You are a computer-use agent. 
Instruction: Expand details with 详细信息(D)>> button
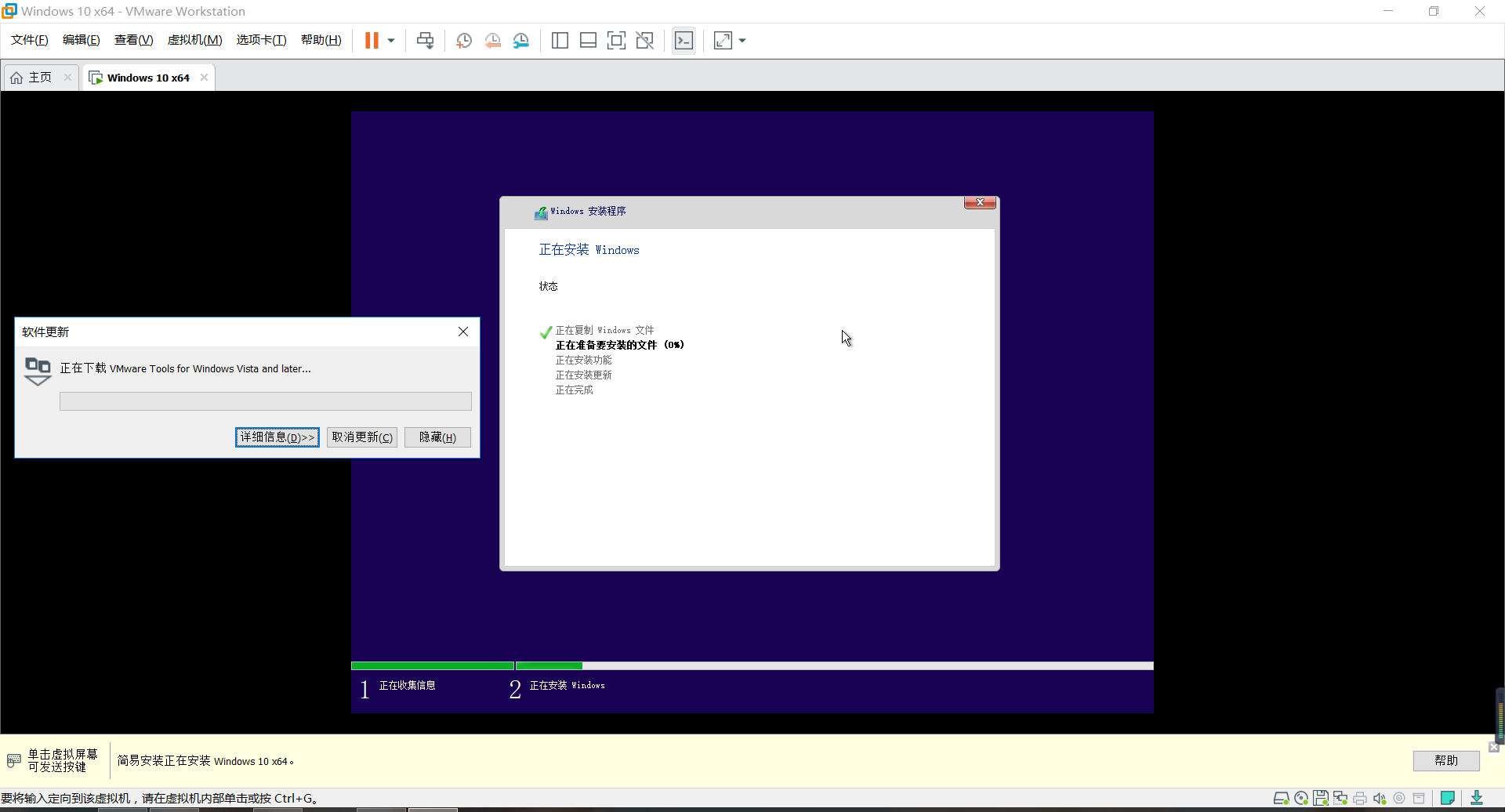[277, 437]
